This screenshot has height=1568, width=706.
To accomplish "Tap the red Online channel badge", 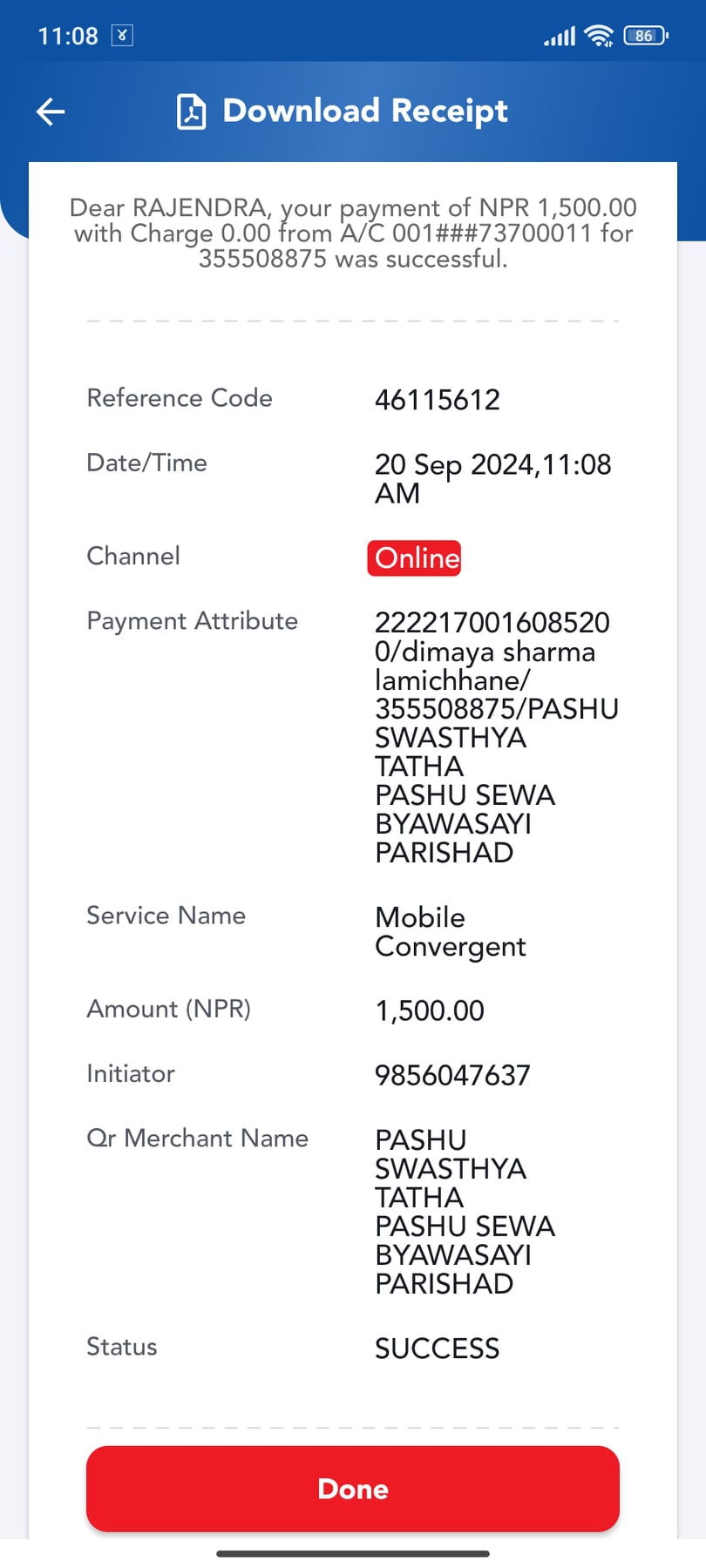I will point(414,558).
